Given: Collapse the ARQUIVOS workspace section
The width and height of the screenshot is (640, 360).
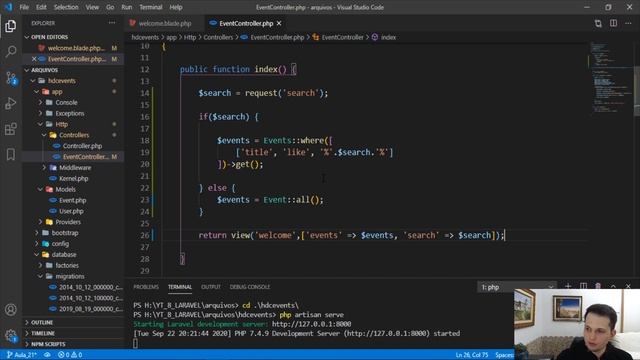Looking at the screenshot, I should [x=27, y=70].
